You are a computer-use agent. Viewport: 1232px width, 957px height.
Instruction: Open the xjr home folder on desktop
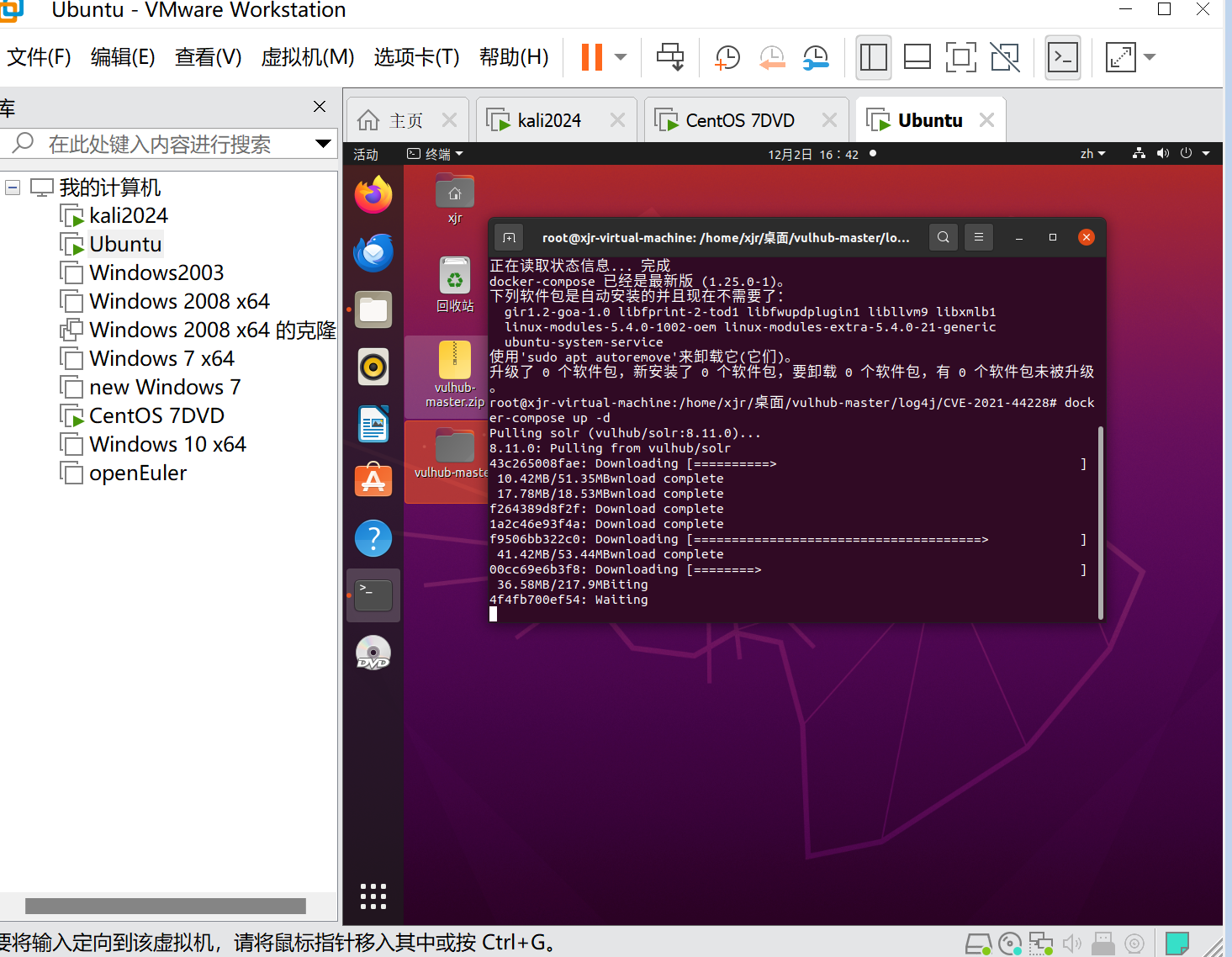(x=455, y=199)
